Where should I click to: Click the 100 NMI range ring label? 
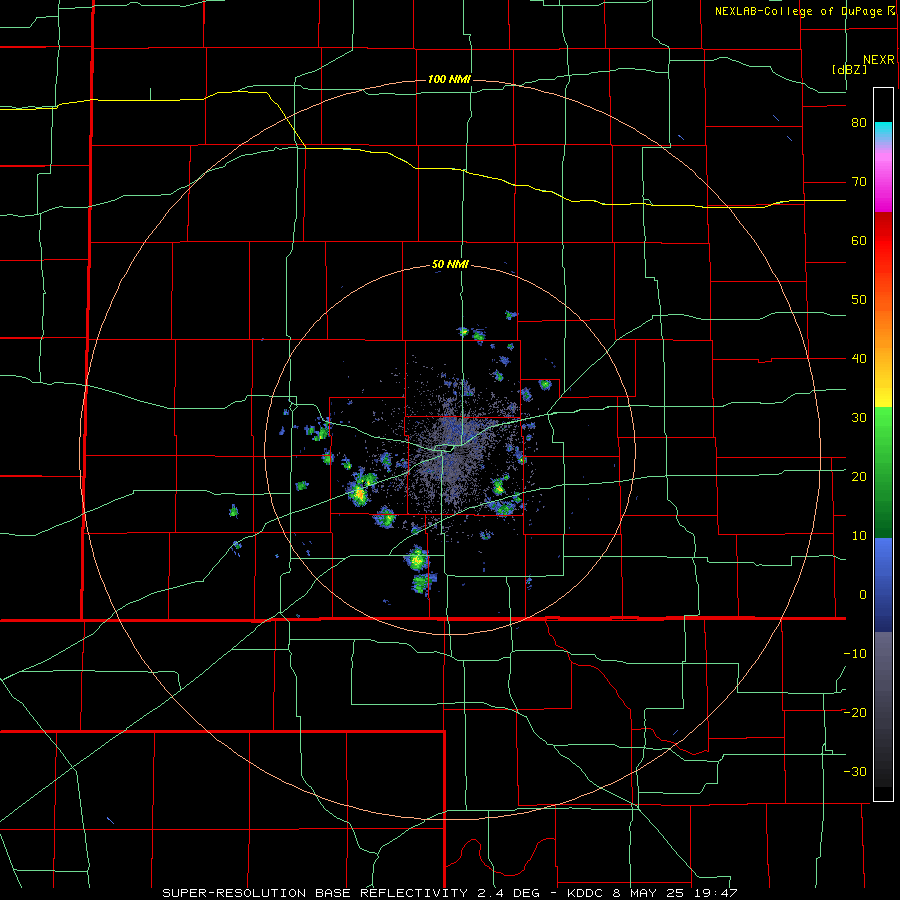point(449,79)
